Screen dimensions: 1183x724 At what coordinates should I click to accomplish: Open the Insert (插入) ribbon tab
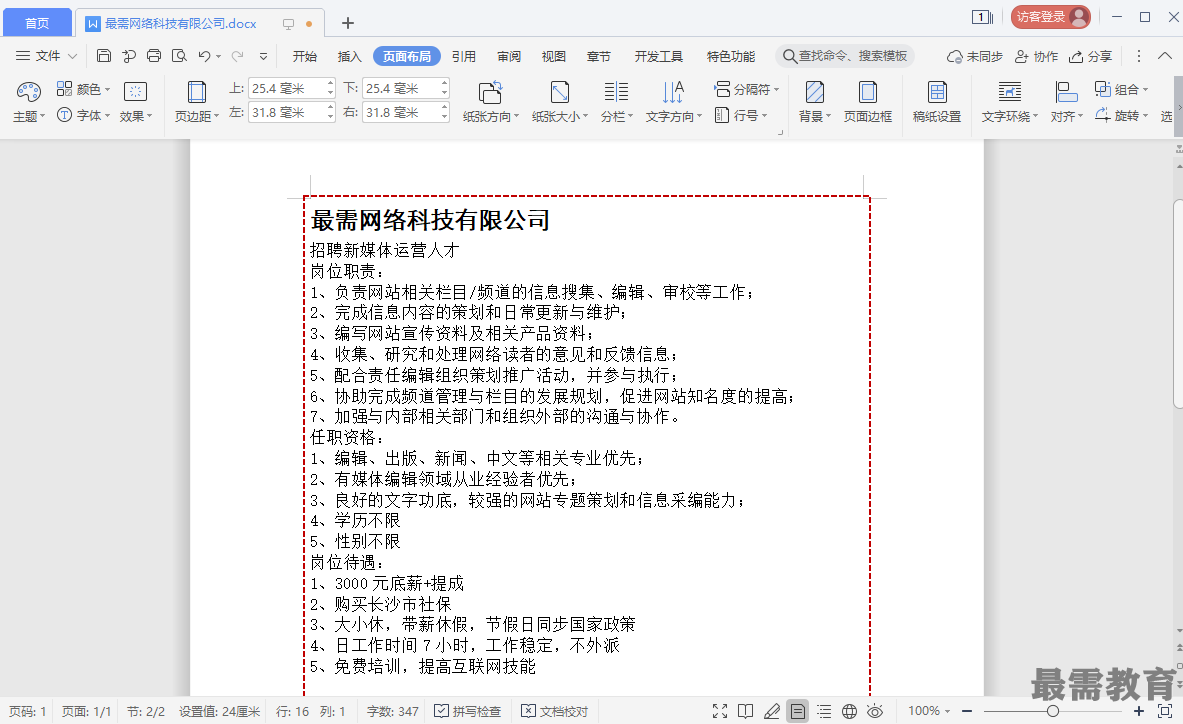(349, 56)
